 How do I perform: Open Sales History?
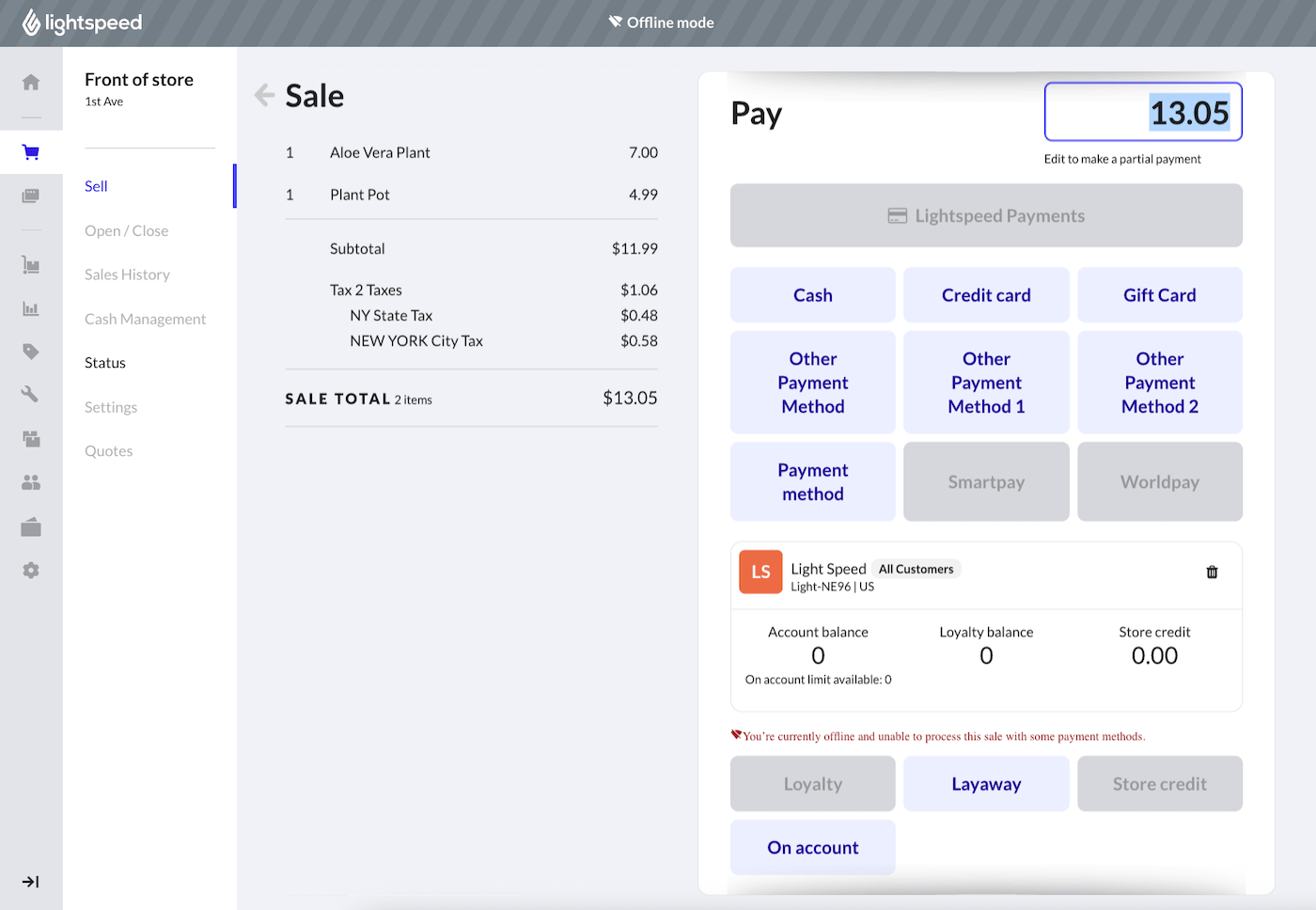click(127, 275)
